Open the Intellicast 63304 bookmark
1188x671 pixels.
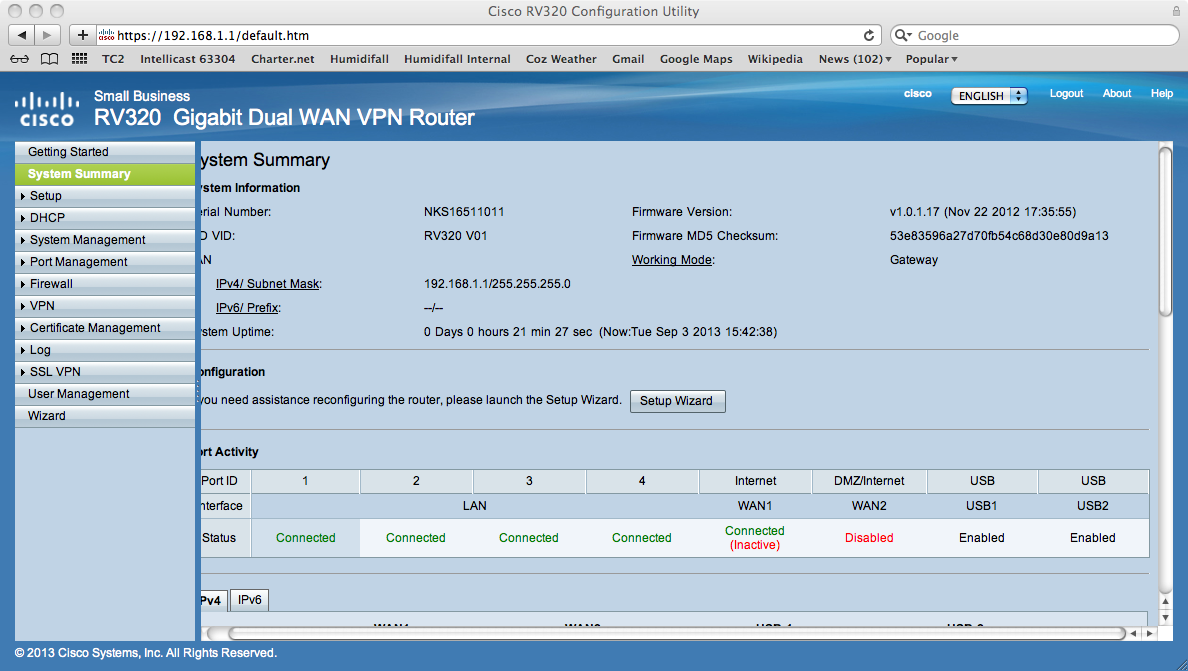coord(187,59)
